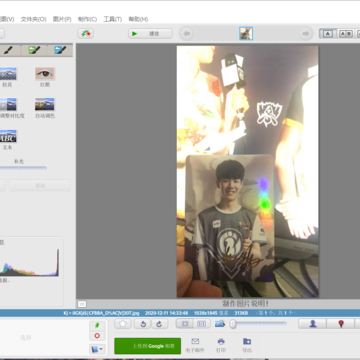Toggle the caption button left of caption bar
The height and width of the screenshot is (360, 360).
(82, 304)
